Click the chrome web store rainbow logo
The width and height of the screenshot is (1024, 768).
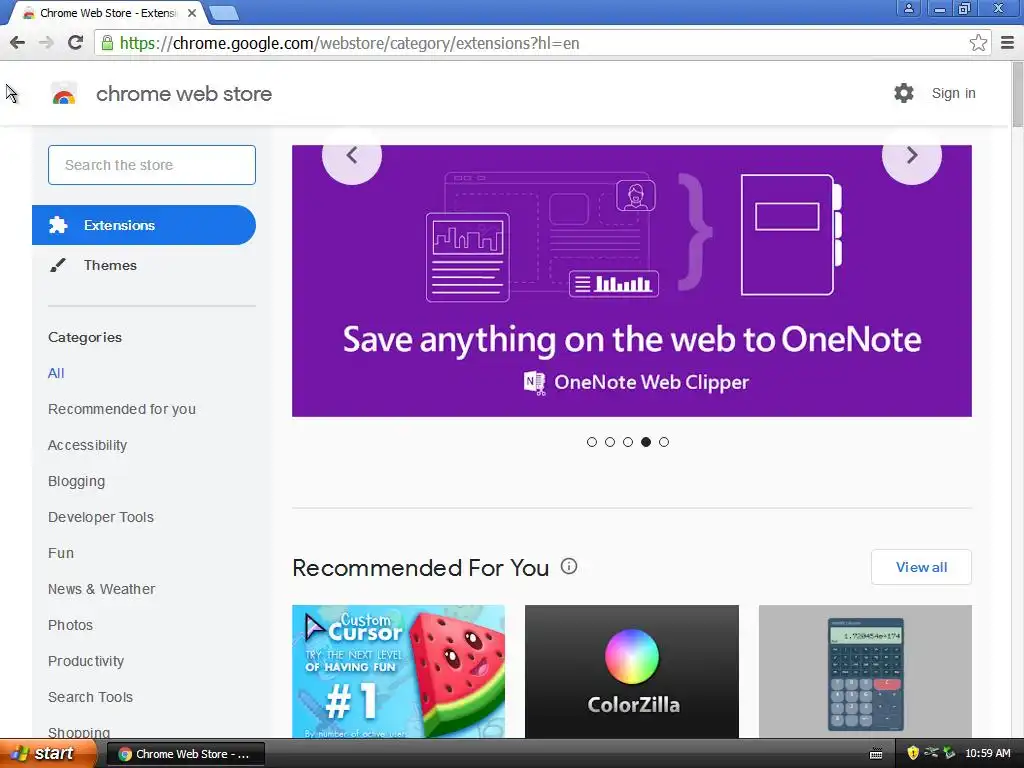64,94
